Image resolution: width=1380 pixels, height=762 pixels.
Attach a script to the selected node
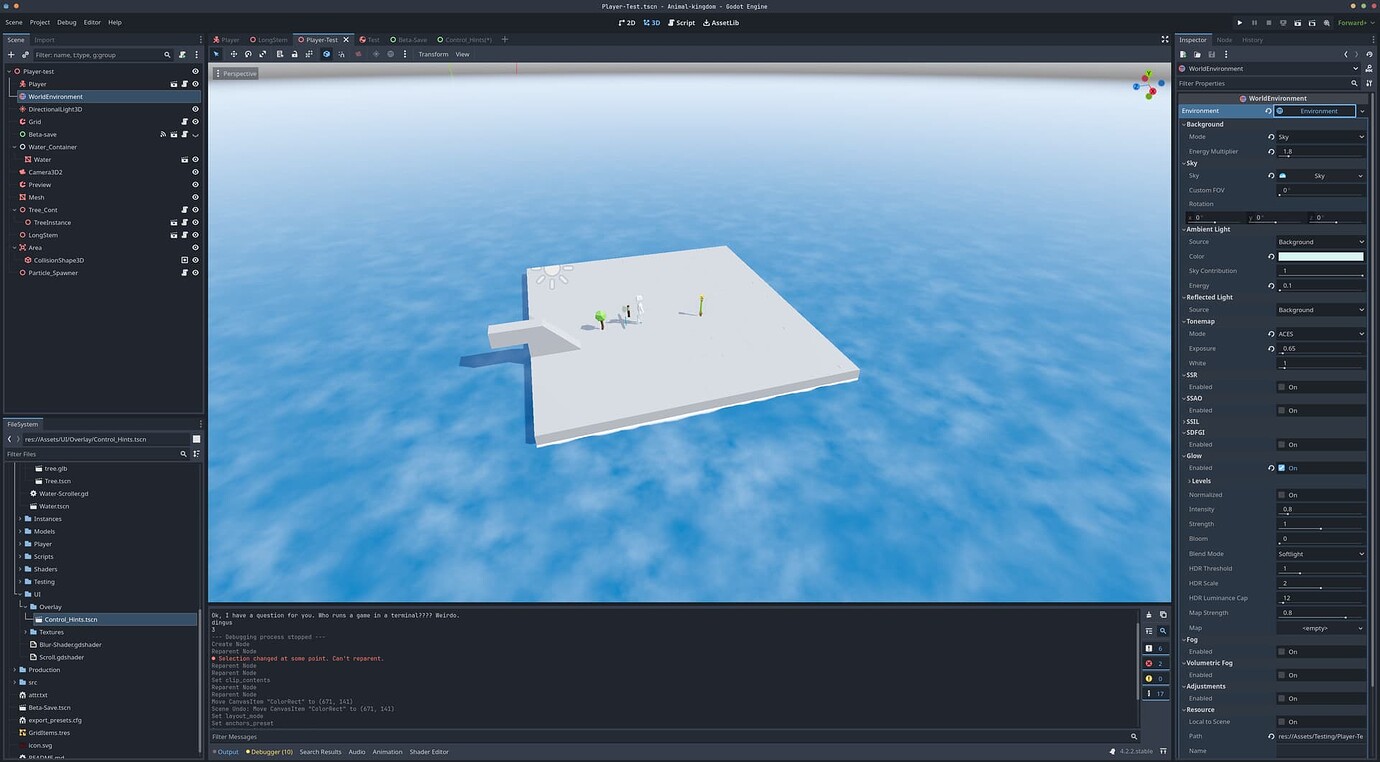[181, 55]
